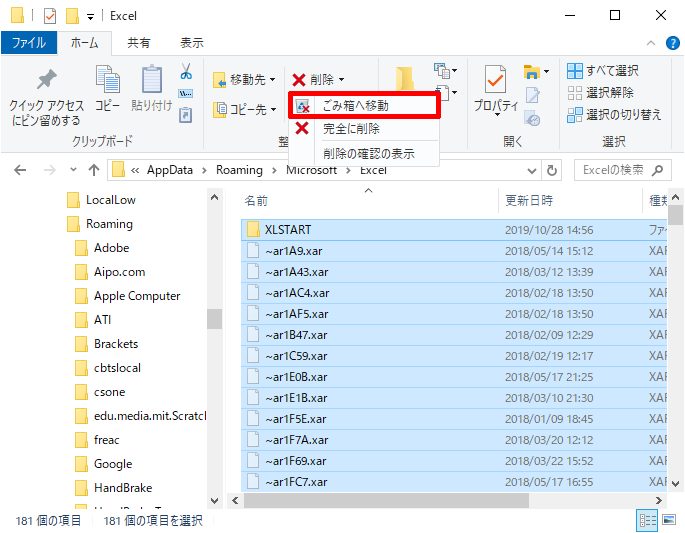Click the scissors Cut icon
685x533 pixels.
tap(186, 71)
